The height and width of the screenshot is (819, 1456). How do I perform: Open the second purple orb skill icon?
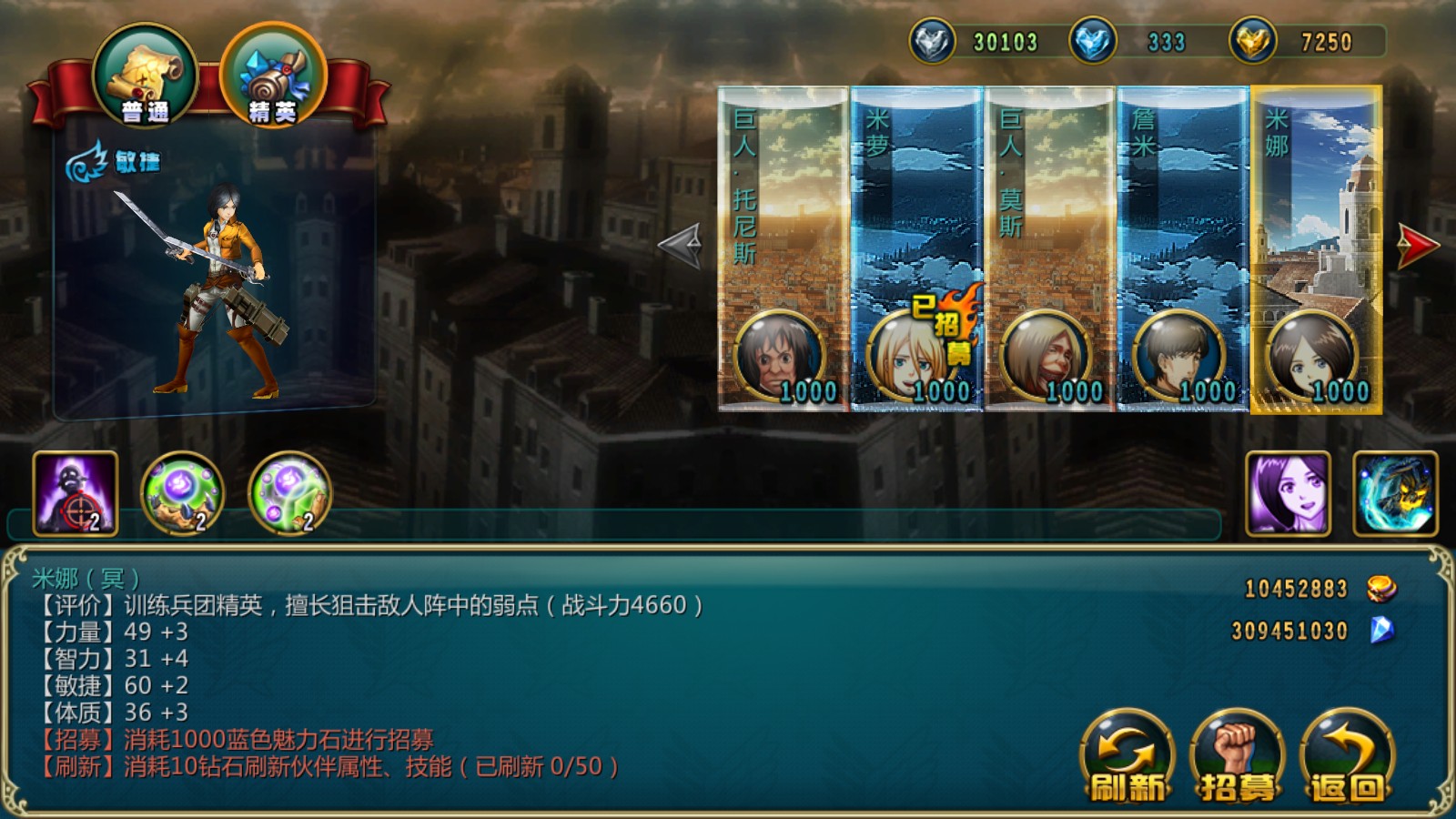(289, 493)
